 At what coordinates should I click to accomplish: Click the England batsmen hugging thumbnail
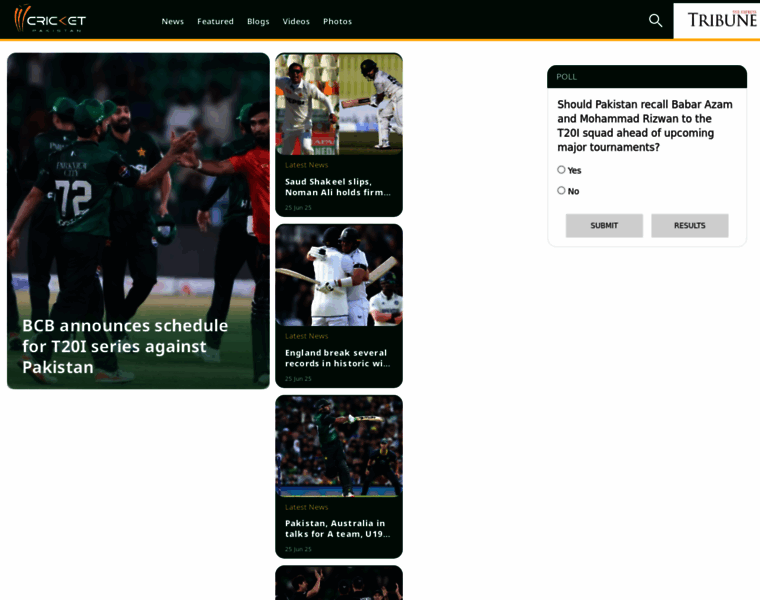[339, 275]
